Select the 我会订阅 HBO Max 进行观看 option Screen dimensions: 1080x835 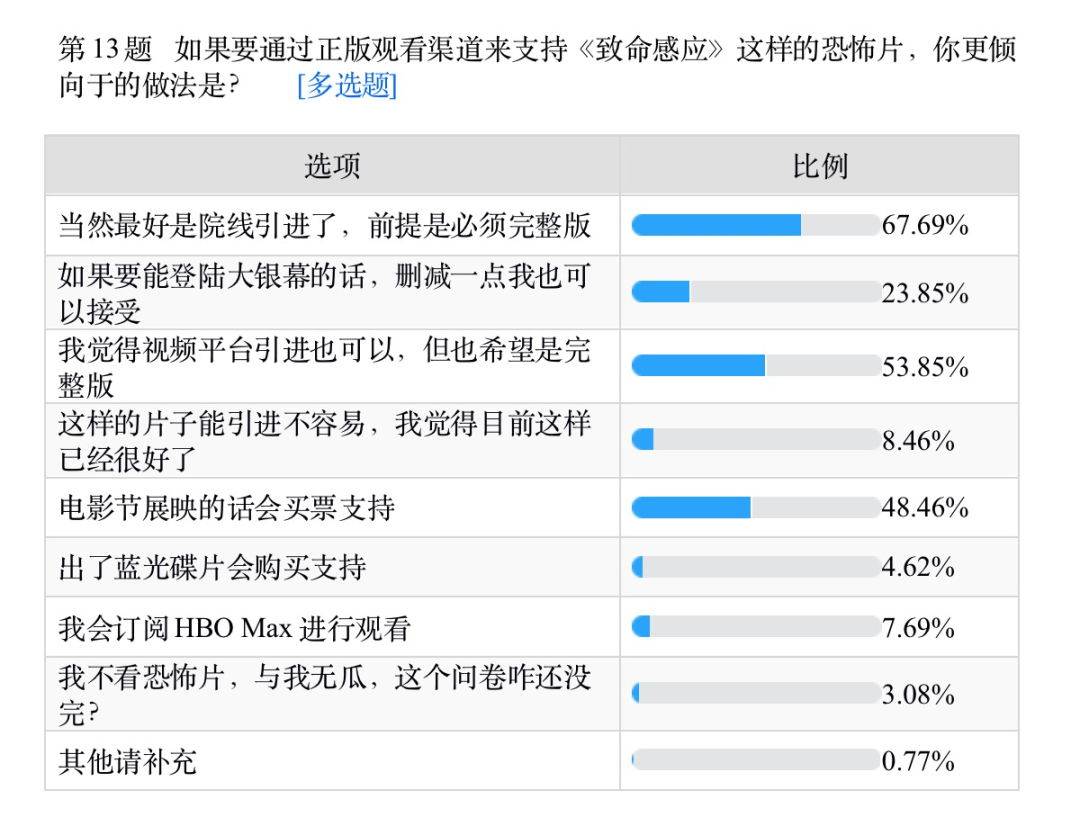(235, 629)
